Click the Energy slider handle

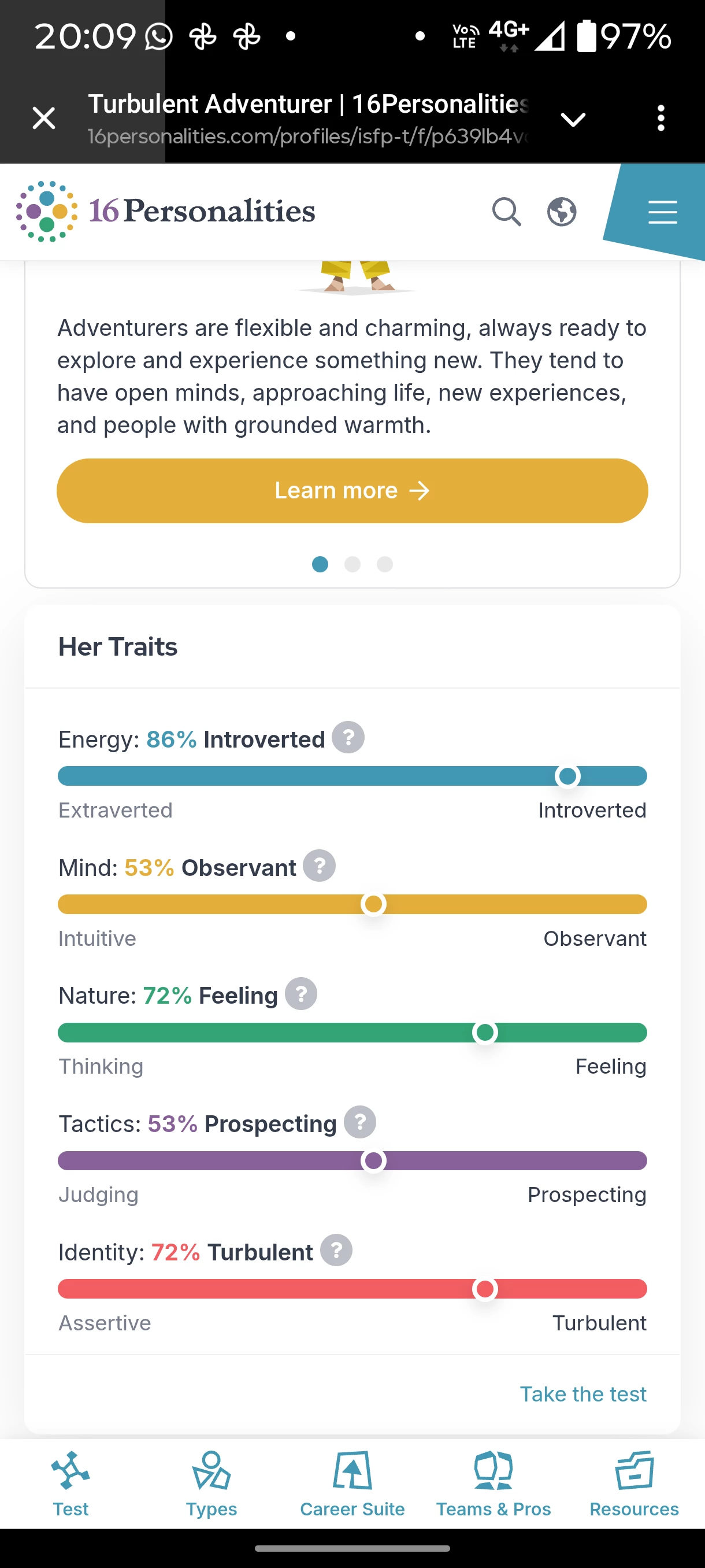pos(567,776)
